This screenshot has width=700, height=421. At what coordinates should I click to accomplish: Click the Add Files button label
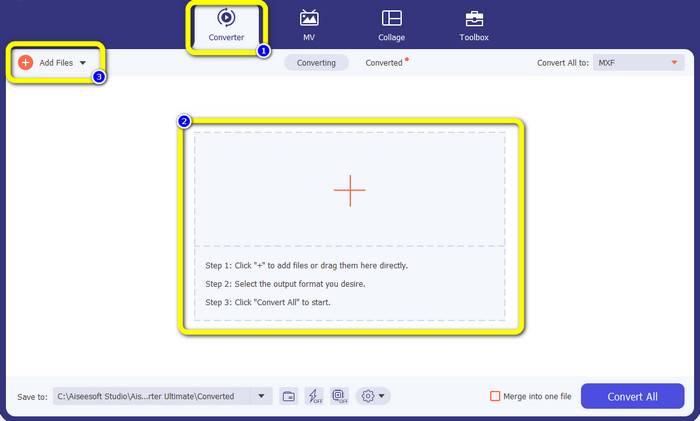click(56, 63)
